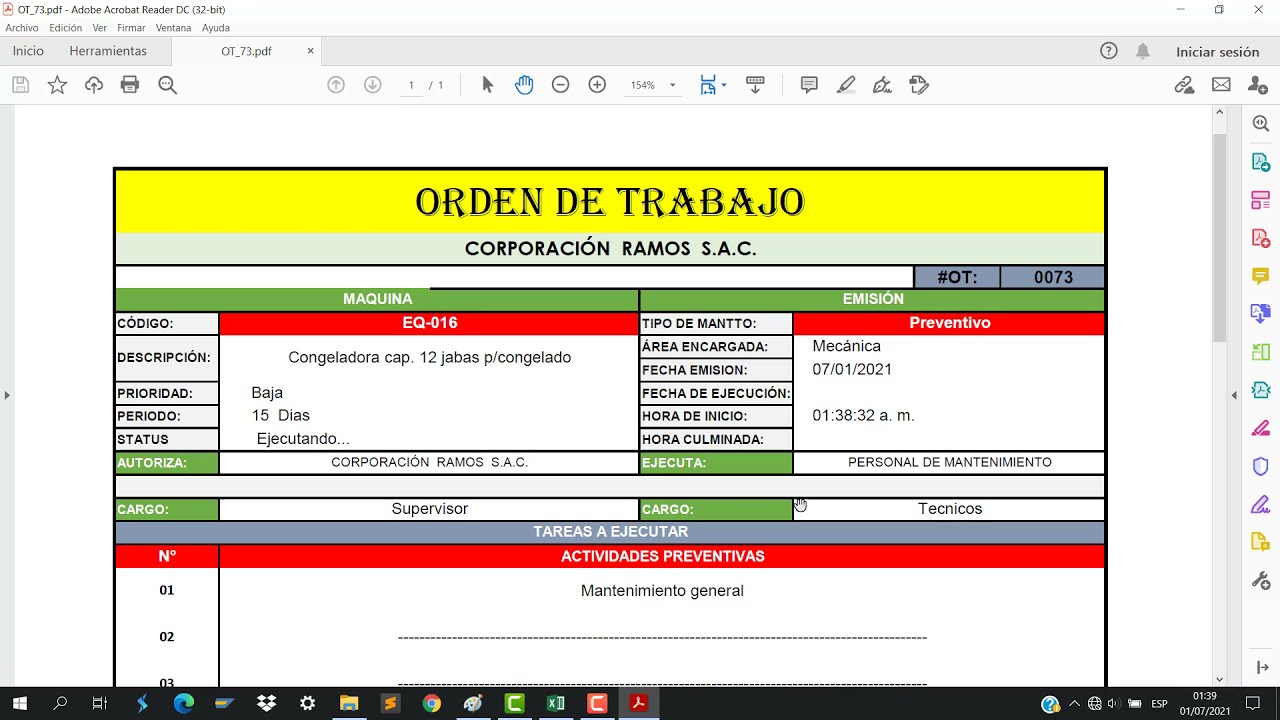Collapse the right tools pane arrow

(x=1260, y=667)
